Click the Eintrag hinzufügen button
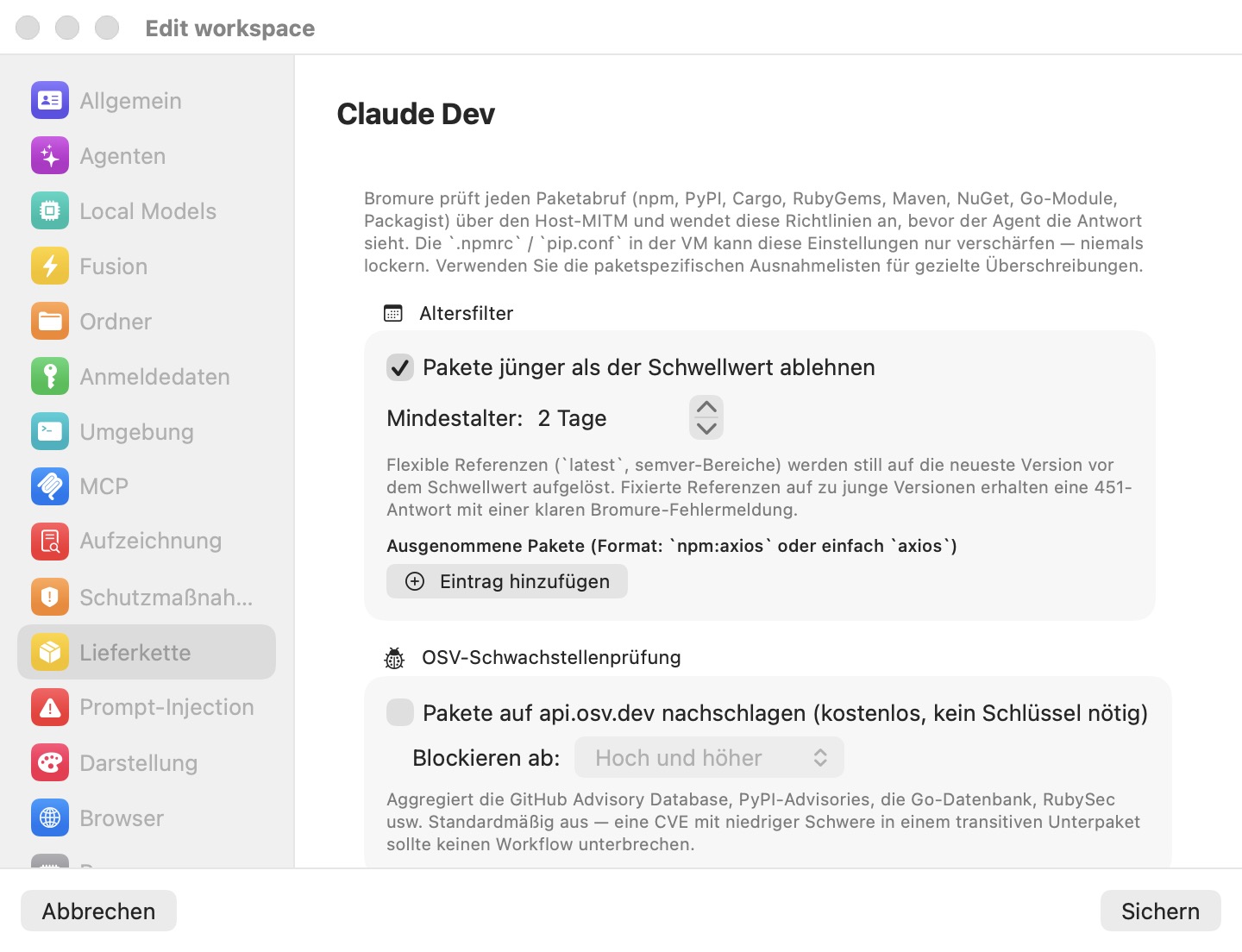This screenshot has height=952, width=1242. click(x=507, y=581)
